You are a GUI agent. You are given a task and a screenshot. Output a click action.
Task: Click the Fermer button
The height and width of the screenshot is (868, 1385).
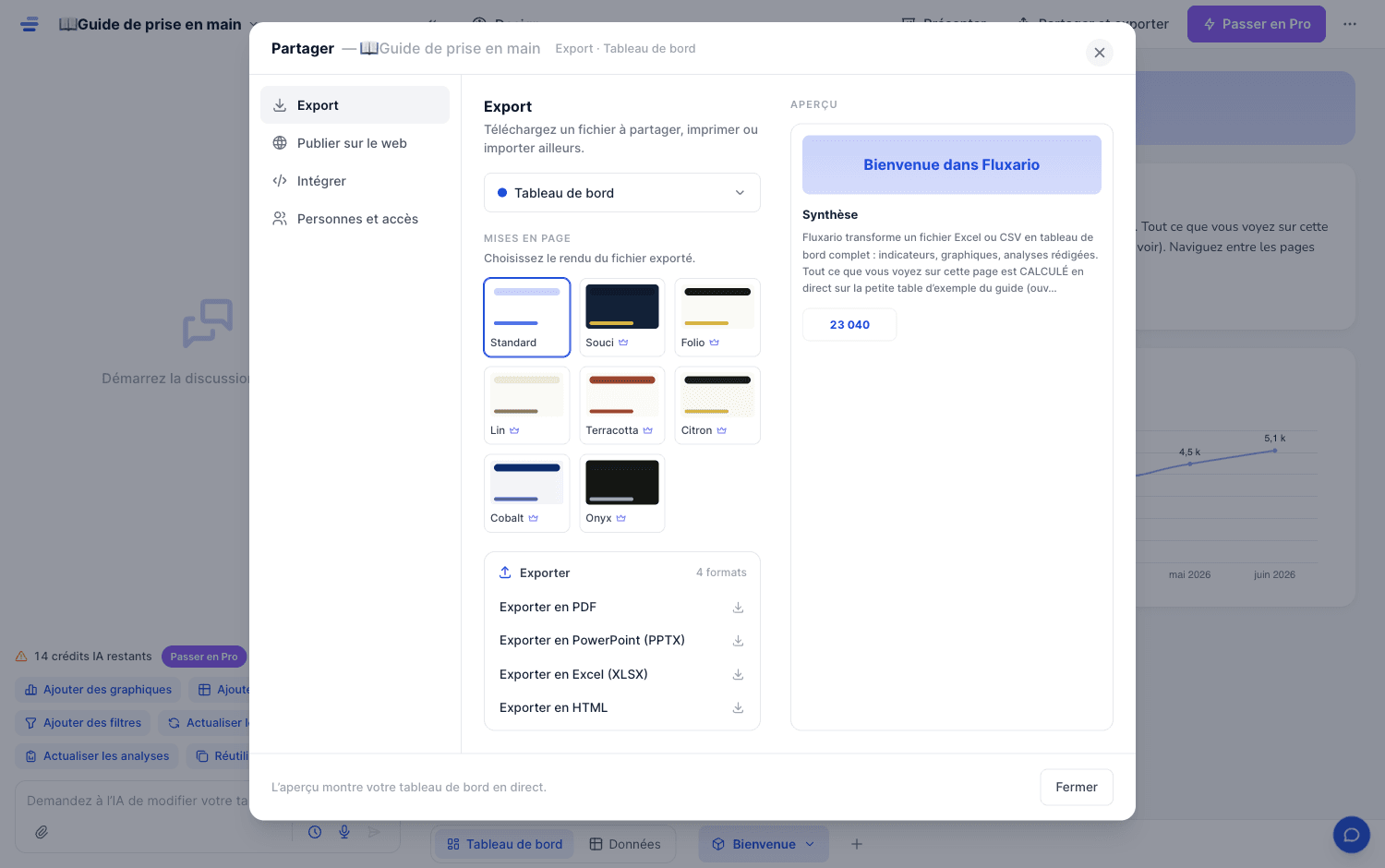[x=1077, y=787]
